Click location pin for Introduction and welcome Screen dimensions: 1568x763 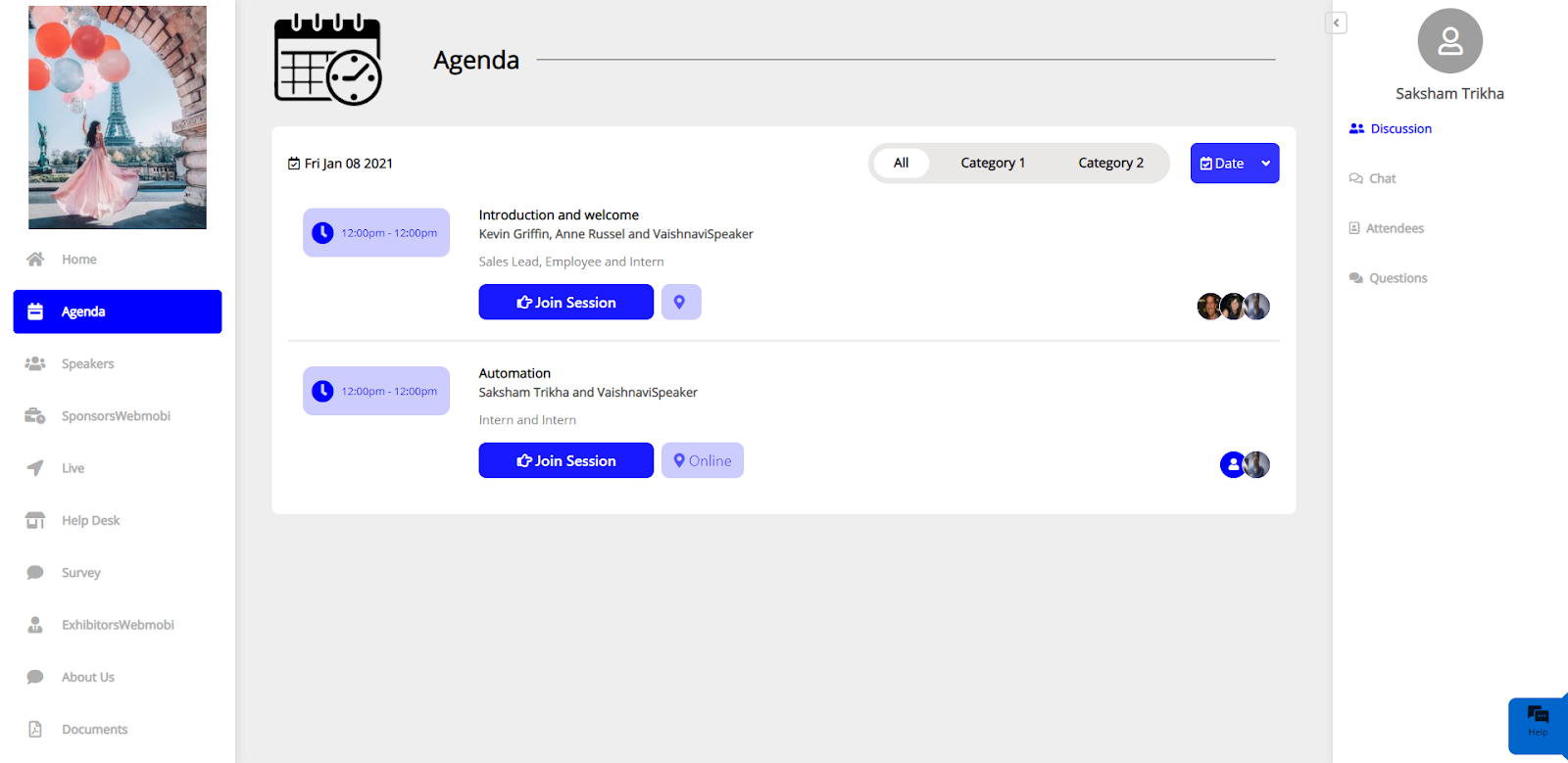681,302
